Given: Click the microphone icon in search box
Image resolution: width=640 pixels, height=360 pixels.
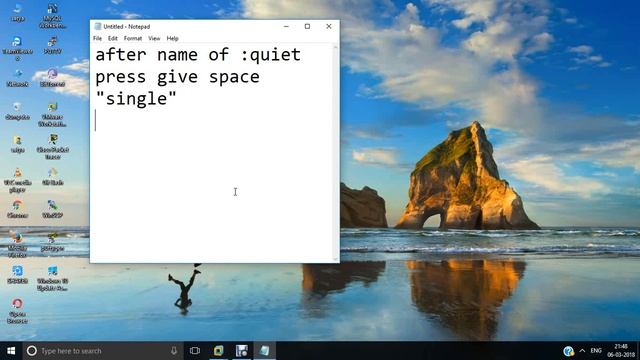Looking at the screenshot, I should (x=174, y=351).
